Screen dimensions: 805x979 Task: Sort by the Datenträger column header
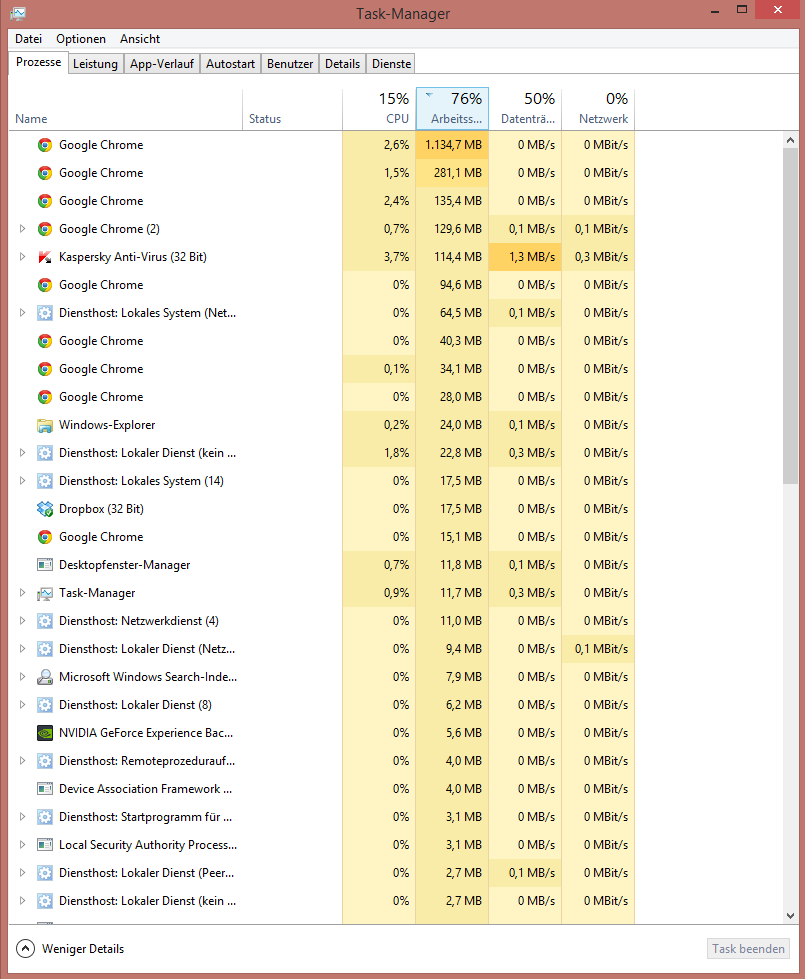click(525, 109)
